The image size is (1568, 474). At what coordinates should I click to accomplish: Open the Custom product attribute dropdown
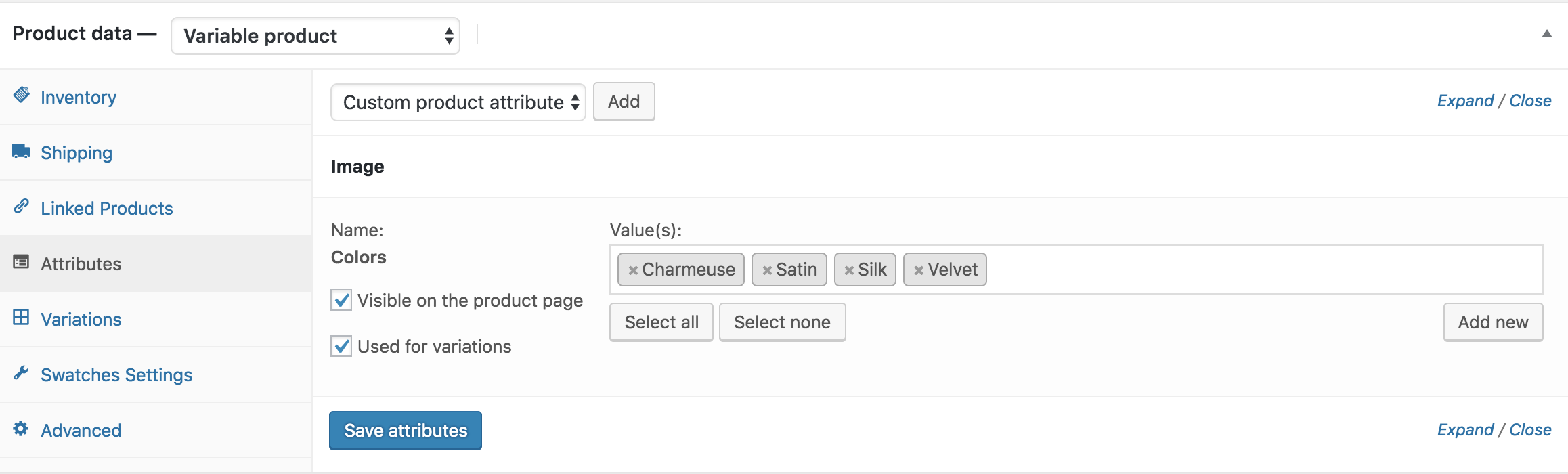pos(458,102)
